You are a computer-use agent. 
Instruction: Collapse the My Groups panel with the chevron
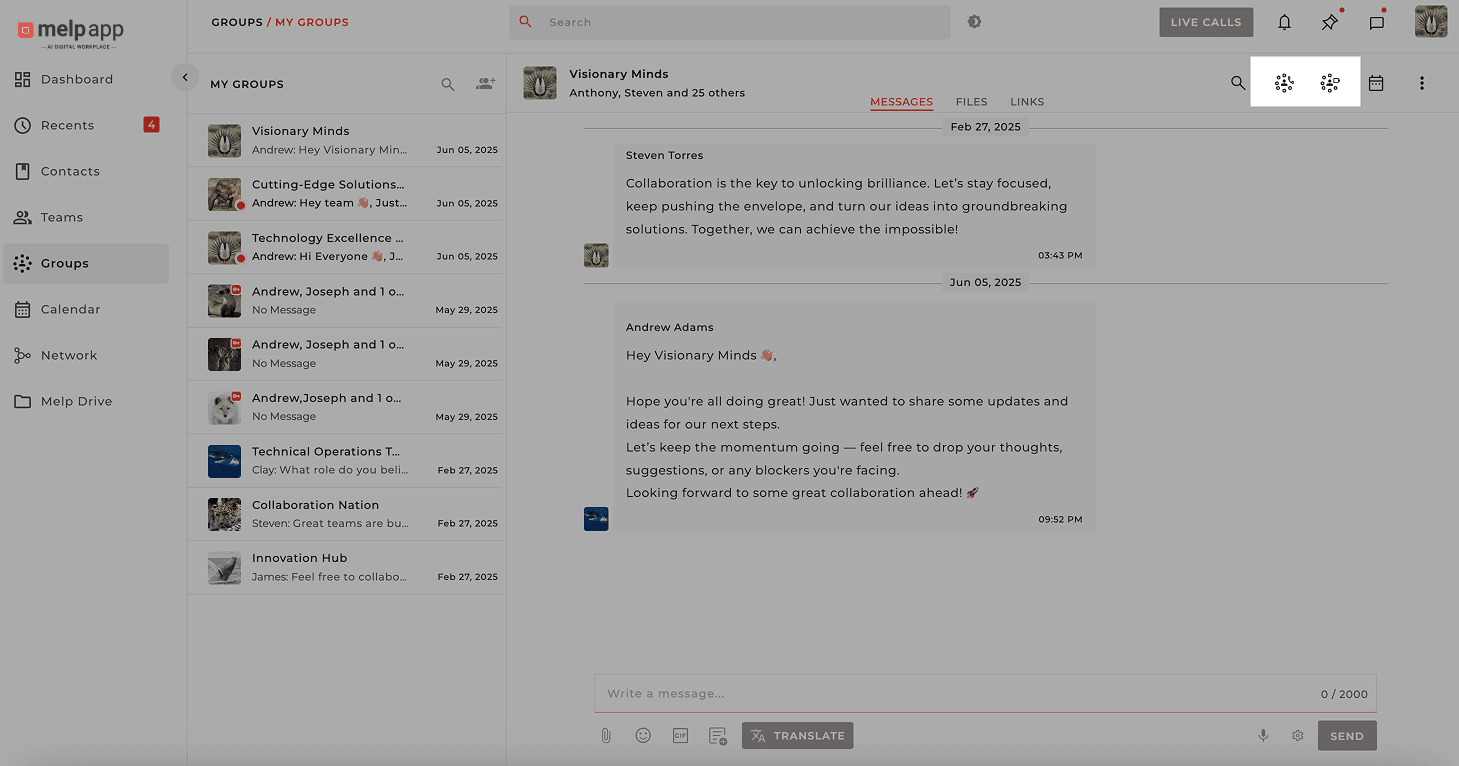click(185, 76)
